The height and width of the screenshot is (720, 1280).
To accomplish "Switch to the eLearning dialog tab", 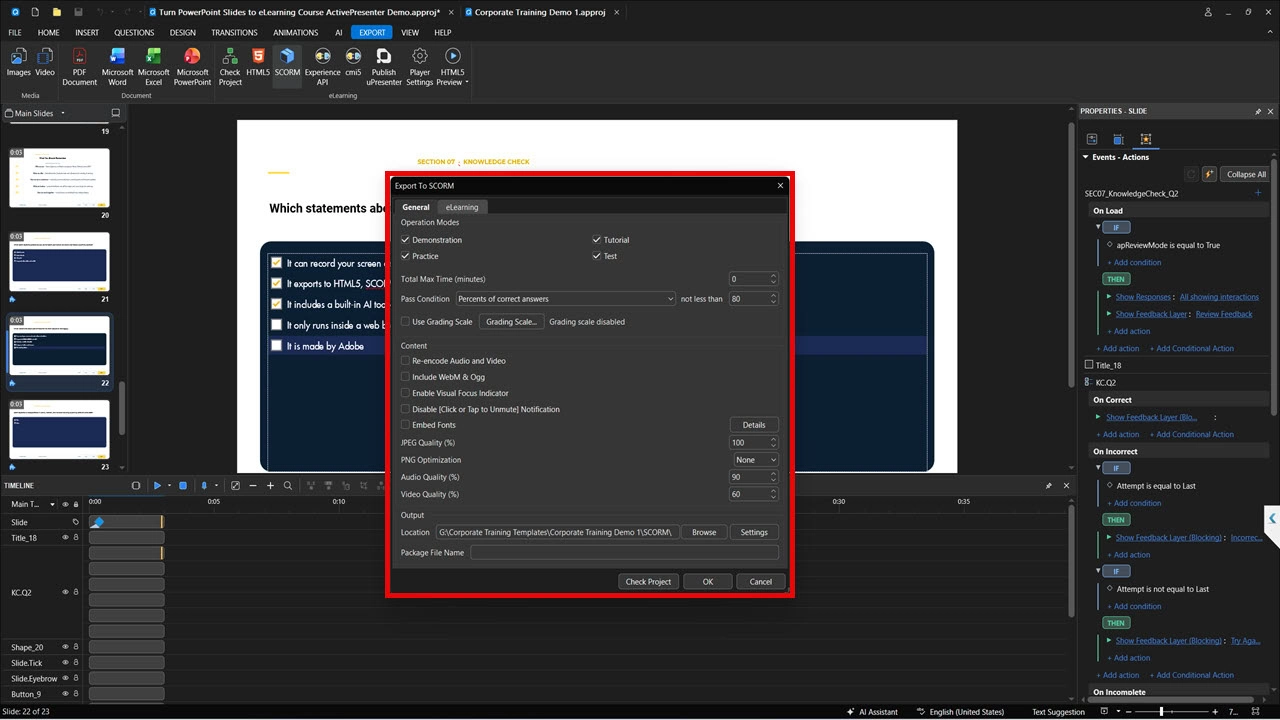I will (462, 207).
